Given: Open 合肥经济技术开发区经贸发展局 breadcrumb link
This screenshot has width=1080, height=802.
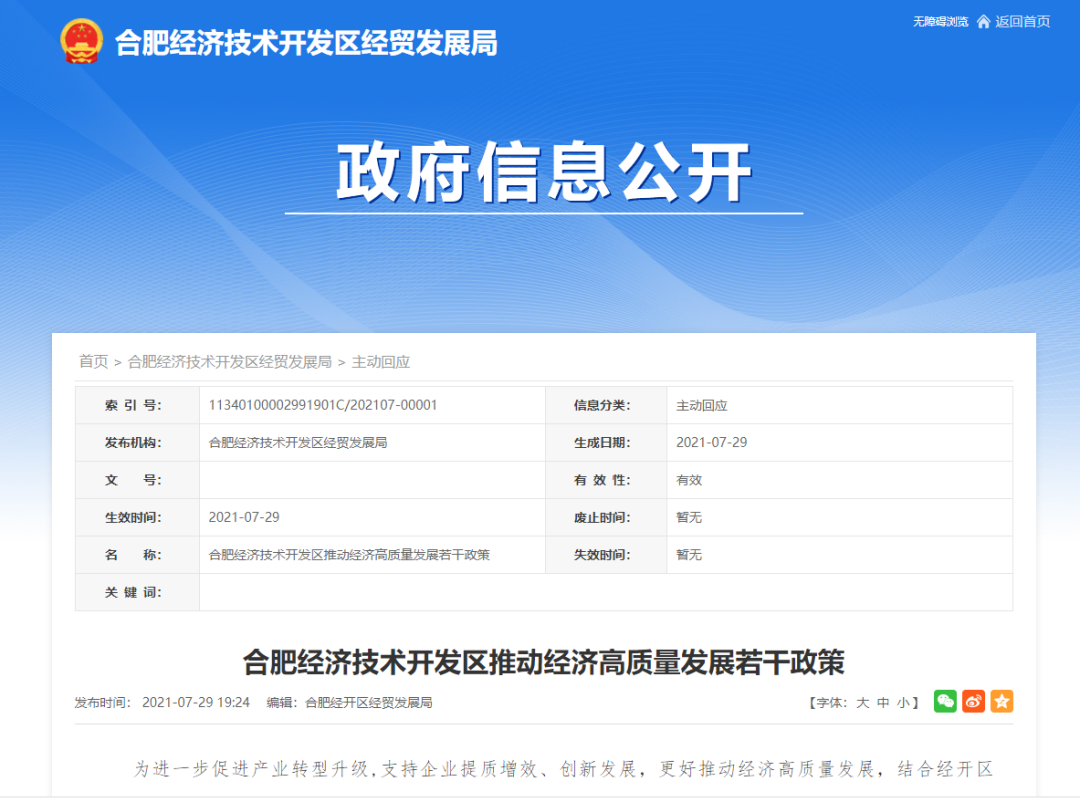Looking at the screenshot, I should click(230, 362).
